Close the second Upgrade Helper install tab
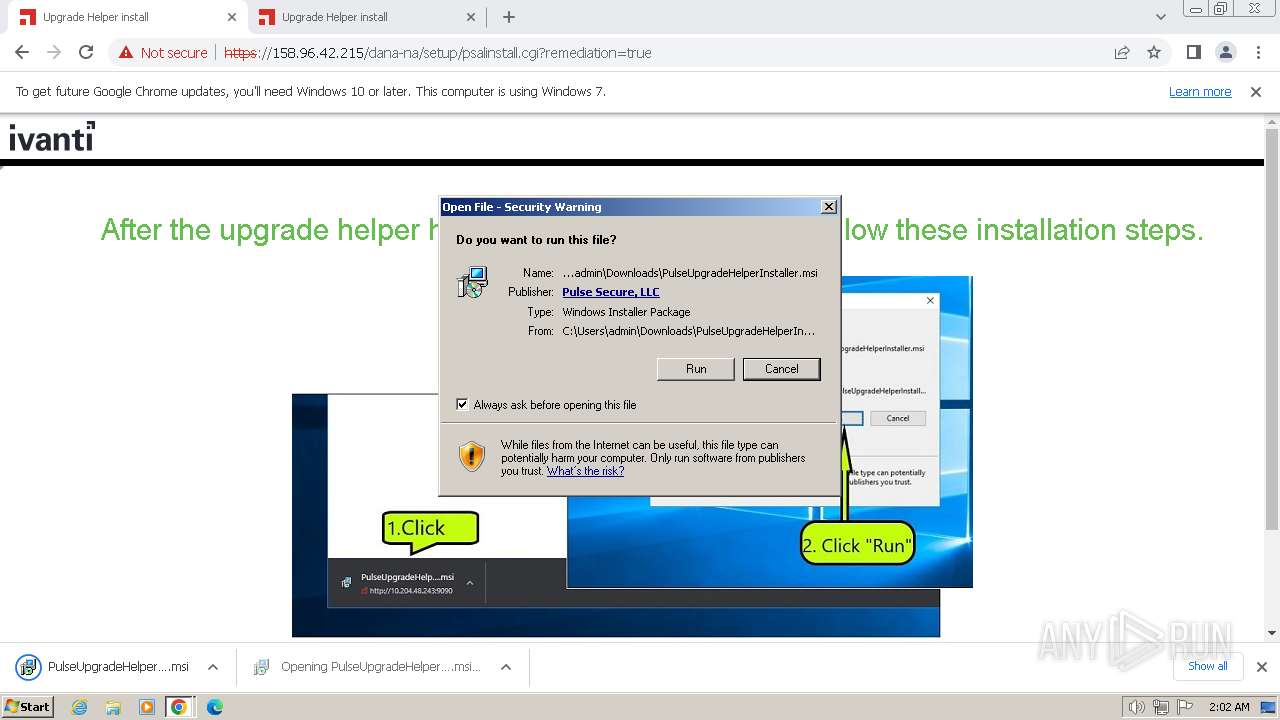 pyautogui.click(x=471, y=17)
